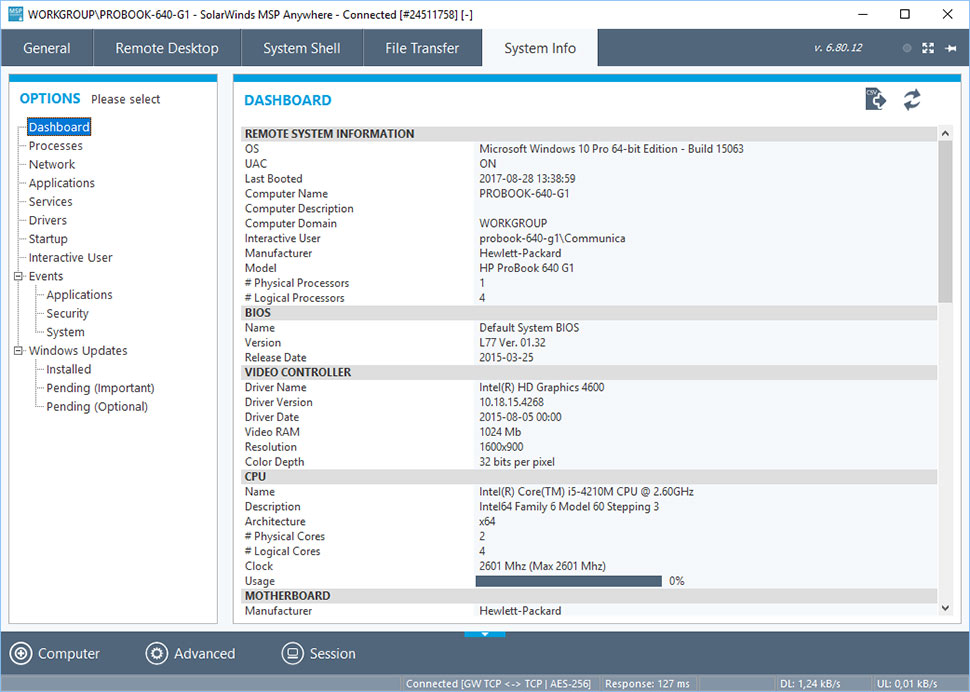Collapse the Events tree node
The image size is (970, 692).
pos(19,276)
